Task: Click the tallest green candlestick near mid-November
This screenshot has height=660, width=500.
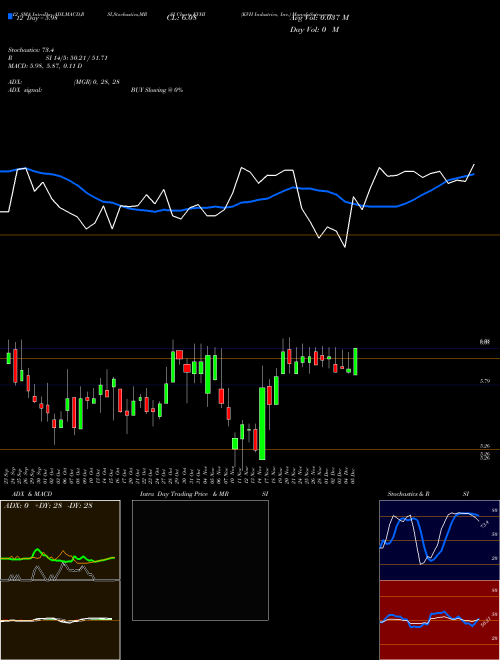Action: [x=262, y=423]
